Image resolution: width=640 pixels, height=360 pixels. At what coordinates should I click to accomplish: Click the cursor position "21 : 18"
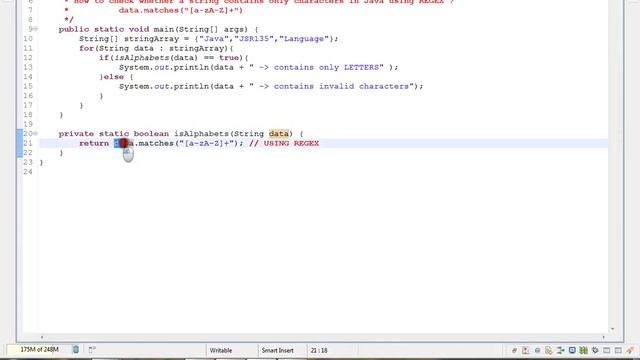point(319,350)
